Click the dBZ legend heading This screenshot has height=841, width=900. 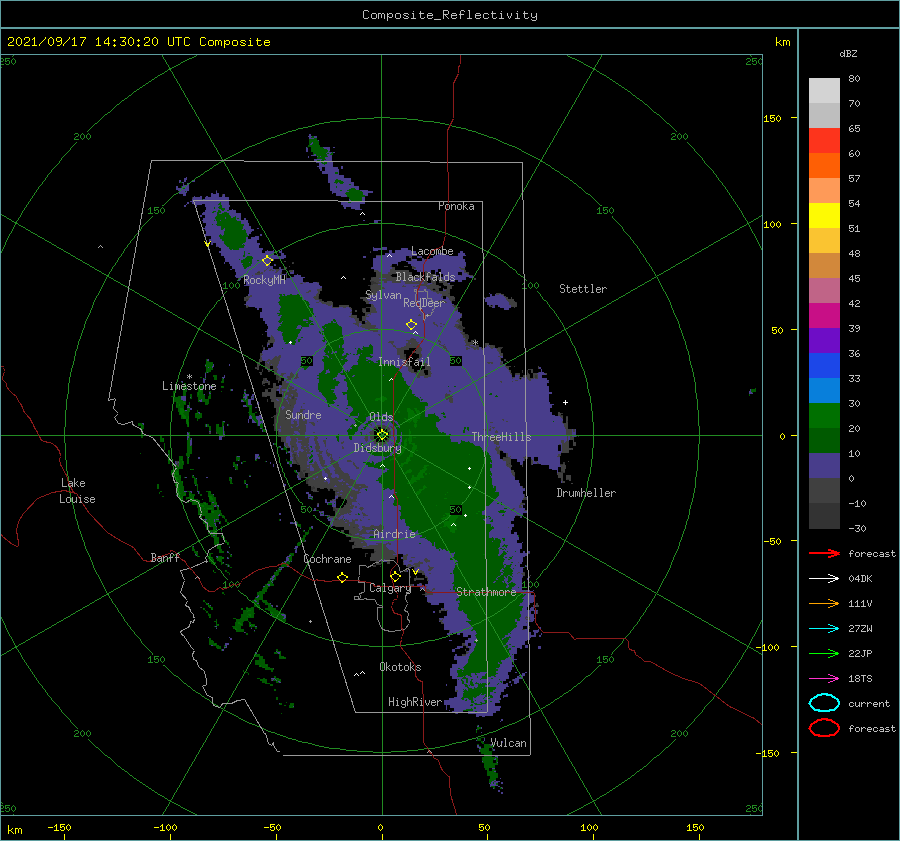[x=848, y=53]
